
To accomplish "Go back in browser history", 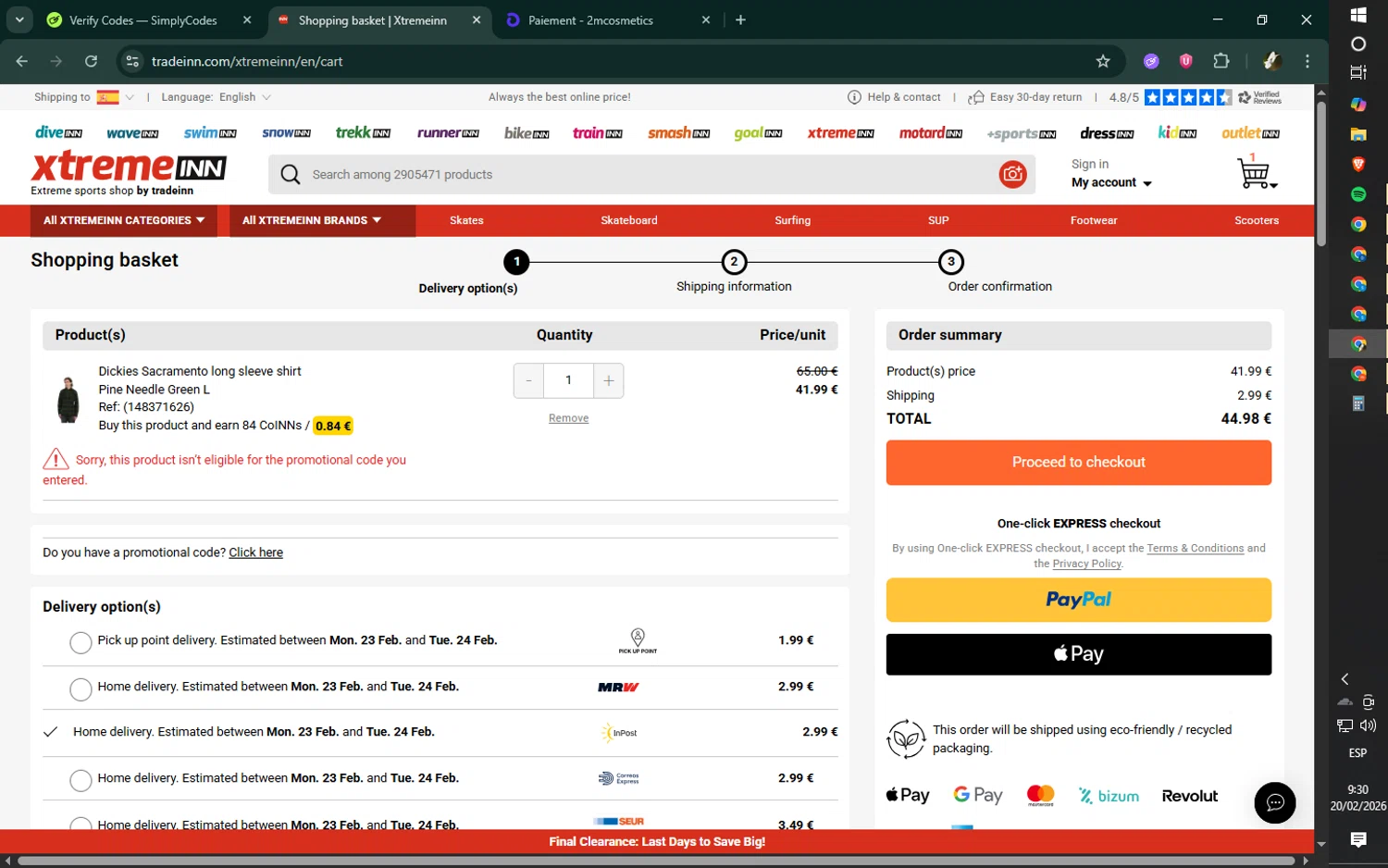I will click(22, 61).
